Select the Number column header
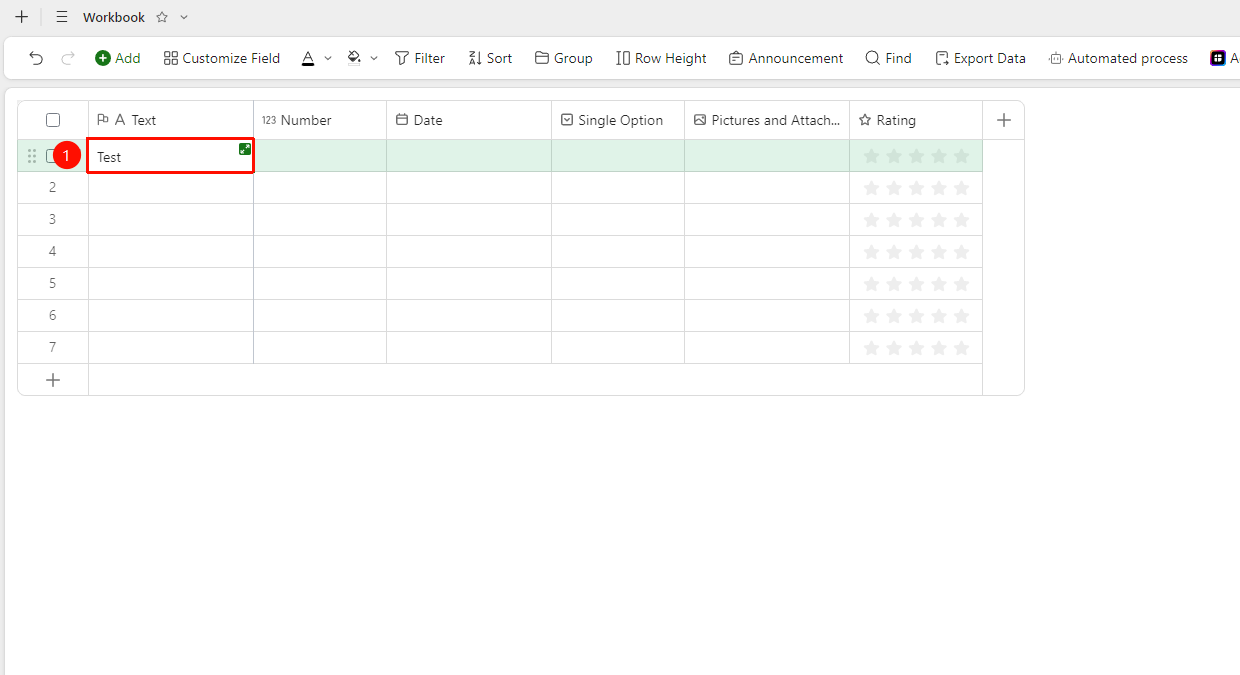The width and height of the screenshot is (1240, 675). tap(320, 120)
